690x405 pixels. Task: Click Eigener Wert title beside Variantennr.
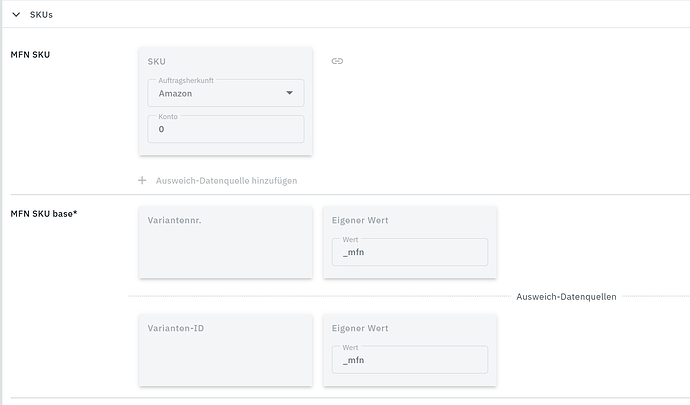pos(358,219)
